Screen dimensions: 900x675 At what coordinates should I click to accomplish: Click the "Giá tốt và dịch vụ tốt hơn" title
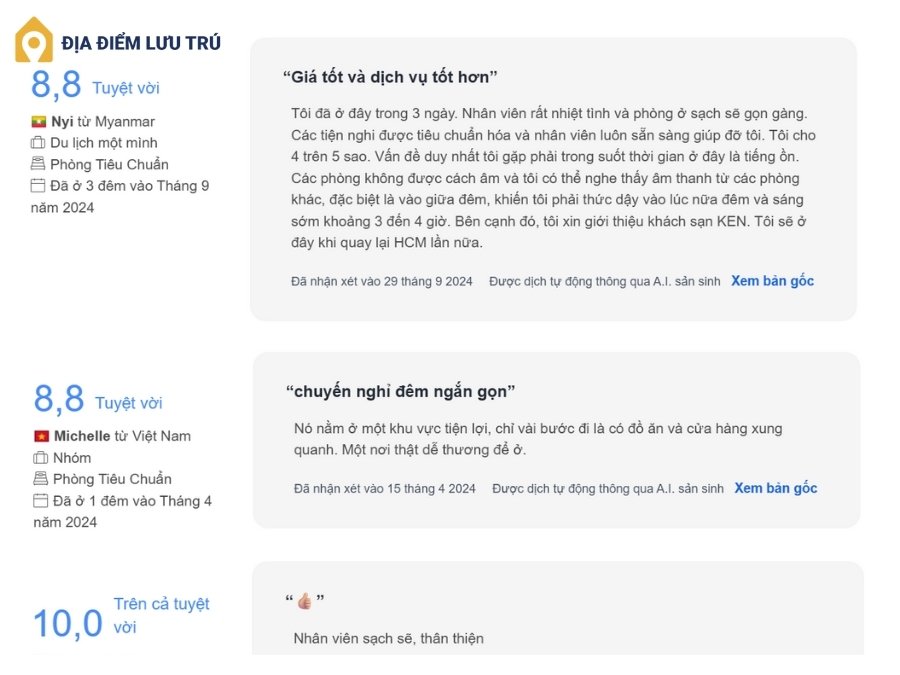pyautogui.click(x=390, y=77)
